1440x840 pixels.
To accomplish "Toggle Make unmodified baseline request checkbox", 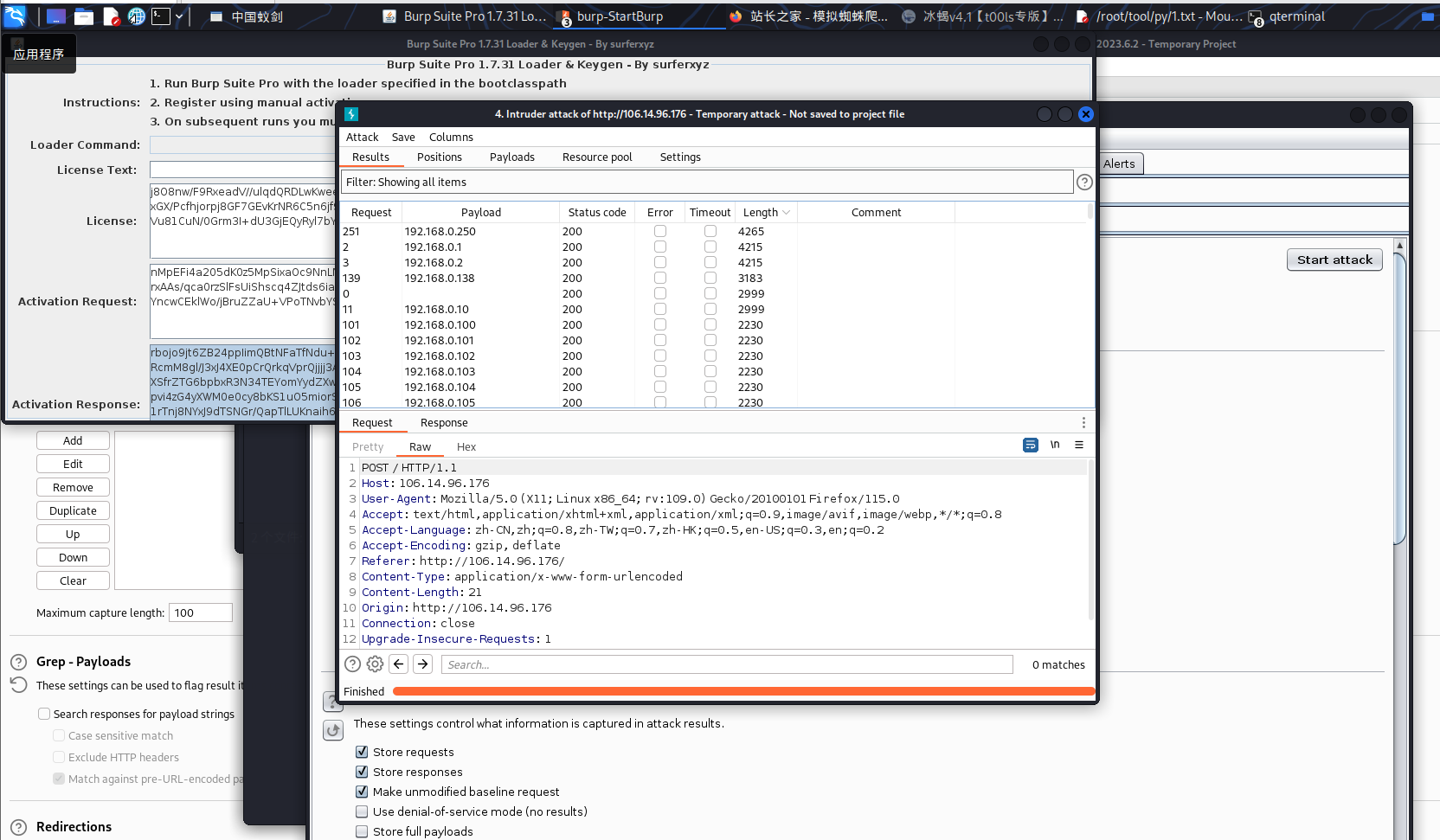I will coord(362,792).
